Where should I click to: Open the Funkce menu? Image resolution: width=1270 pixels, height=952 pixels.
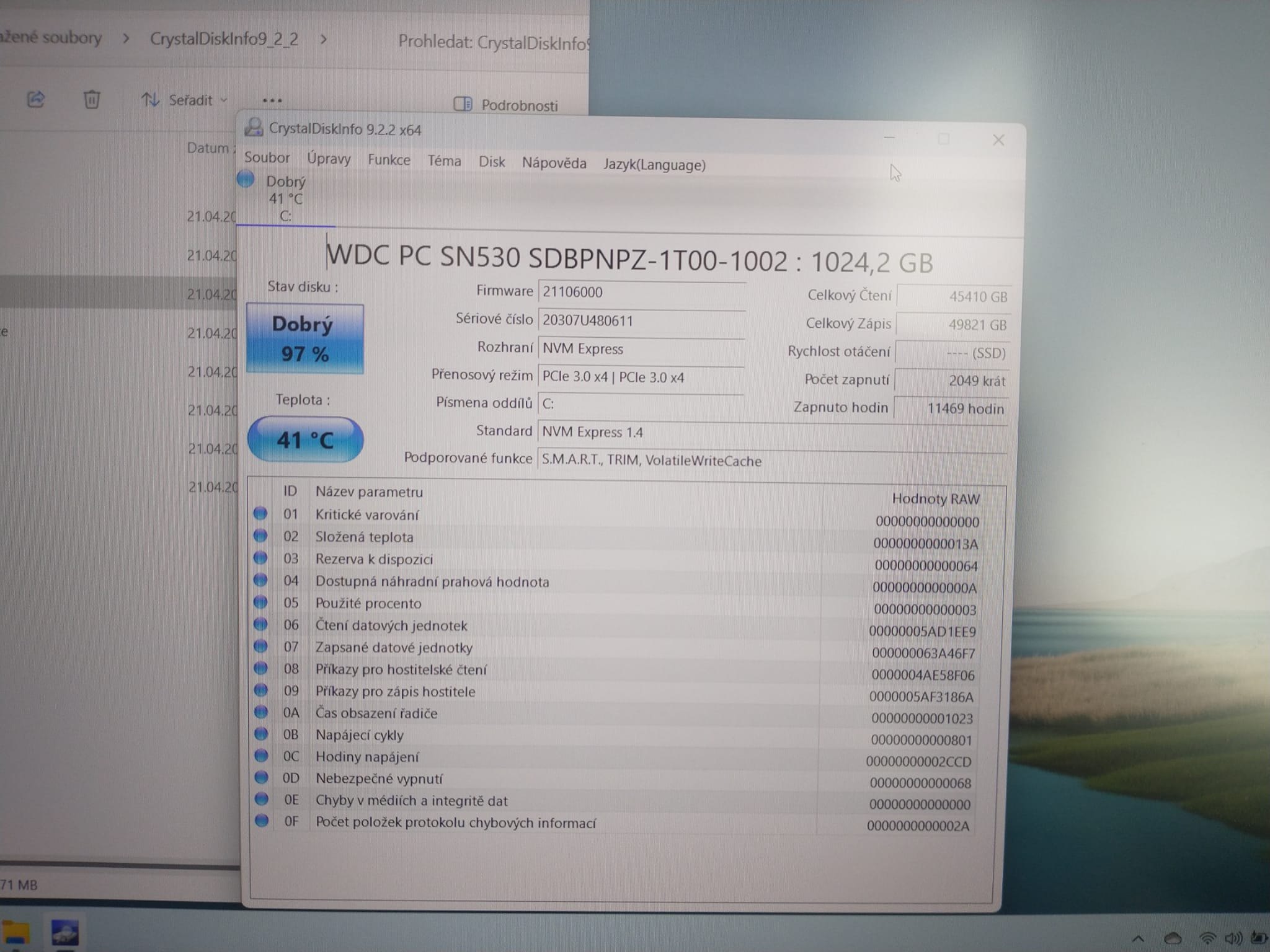coord(389,160)
